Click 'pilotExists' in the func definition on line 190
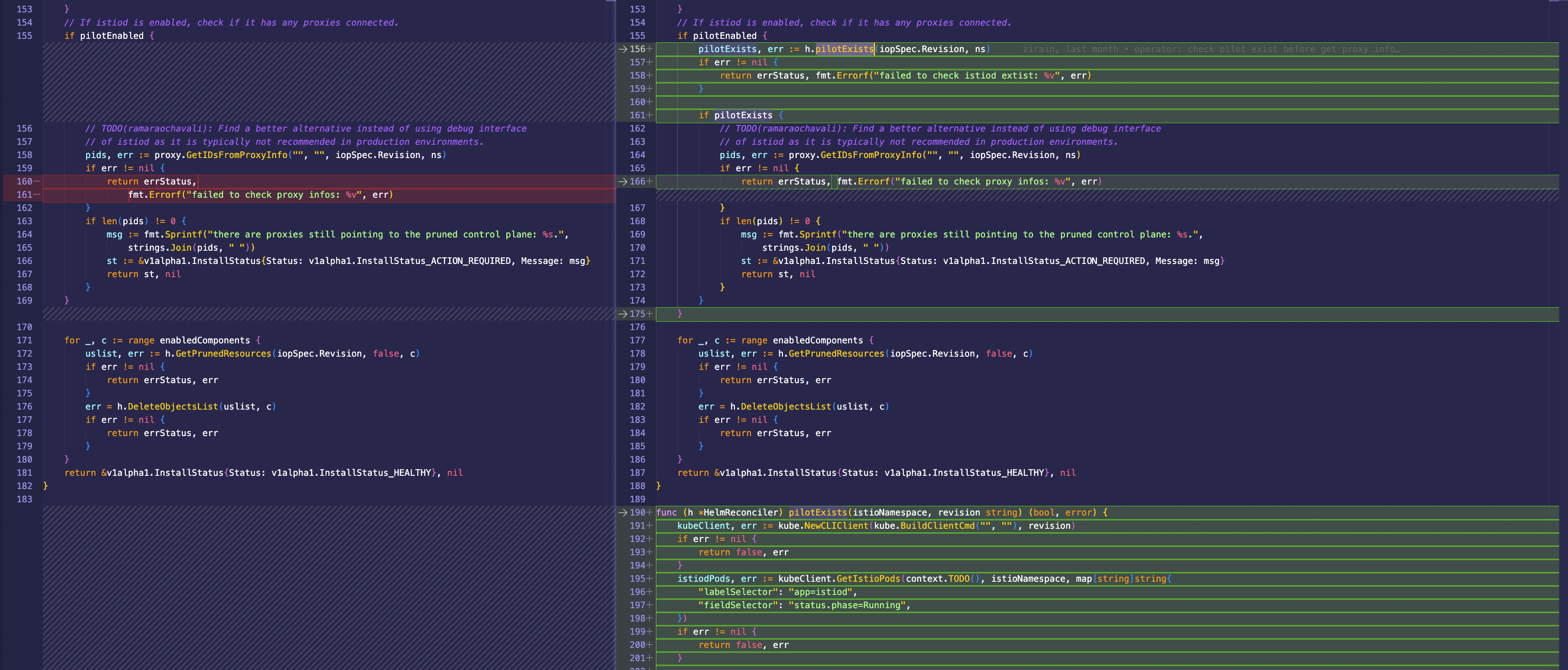The width and height of the screenshot is (1568, 670). [x=818, y=512]
